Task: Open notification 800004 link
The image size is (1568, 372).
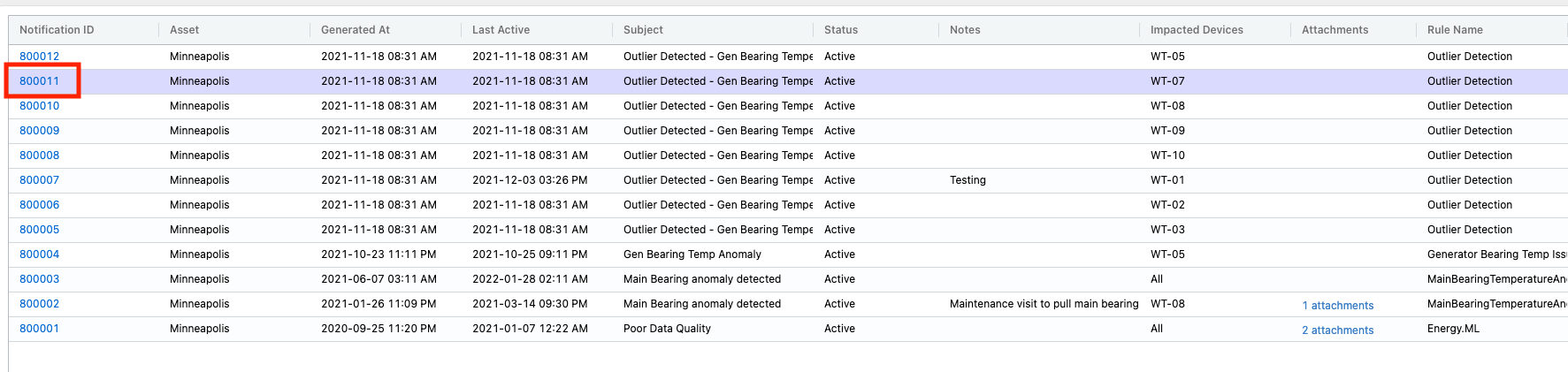Action: pyautogui.click(x=39, y=254)
